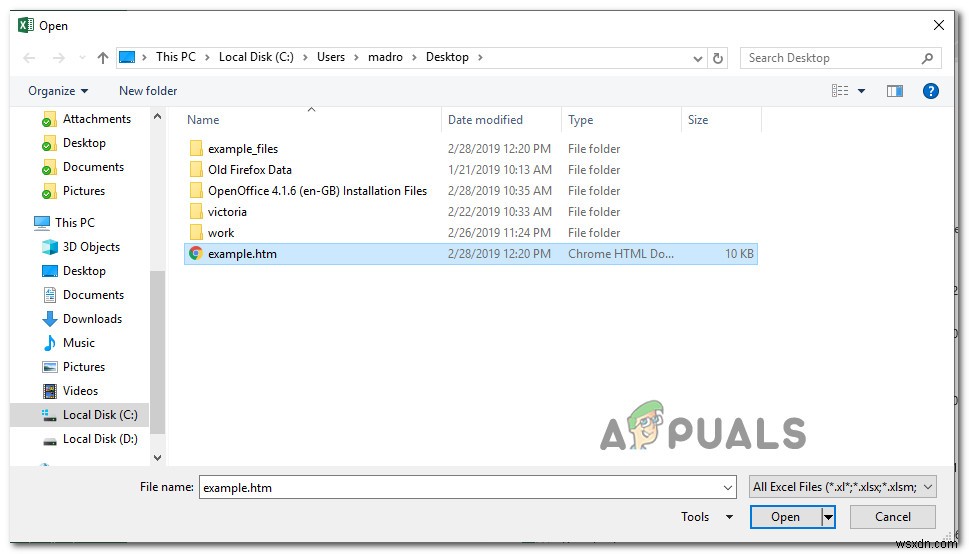Create a New folder
Viewport: 969px width, 554px height.
(x=148, y=91)
